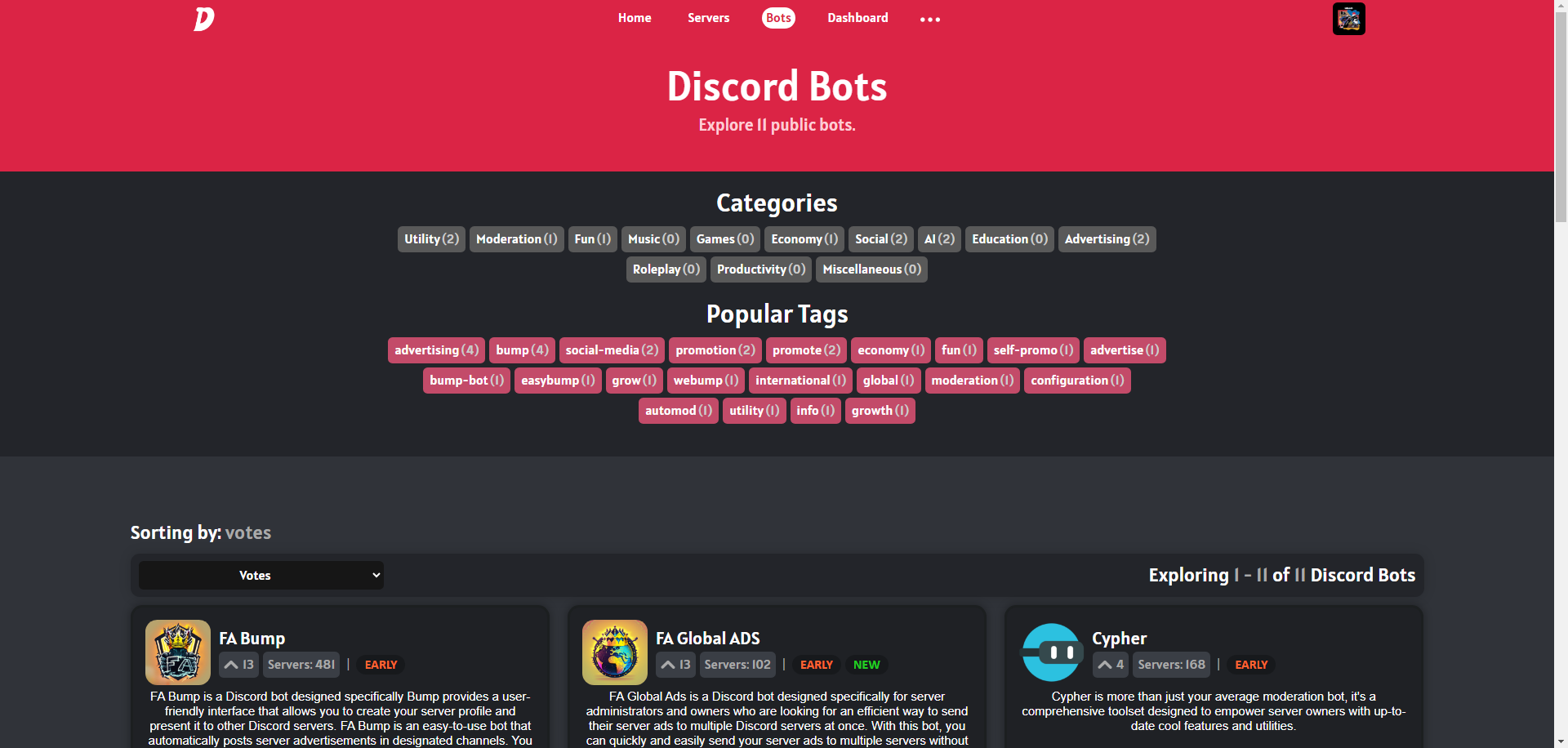This screenshot has width=1568, height=748.
Task: Click the Servers: 481 badge
Action: [x=301, y=665]
